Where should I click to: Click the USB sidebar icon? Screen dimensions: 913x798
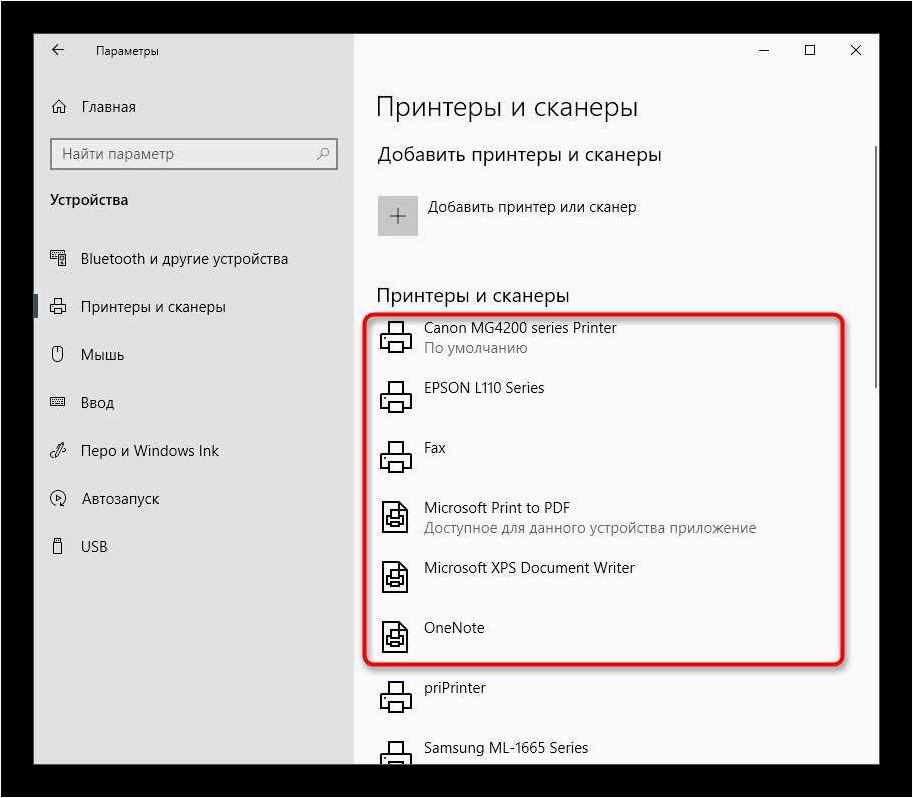coord(58,546)
